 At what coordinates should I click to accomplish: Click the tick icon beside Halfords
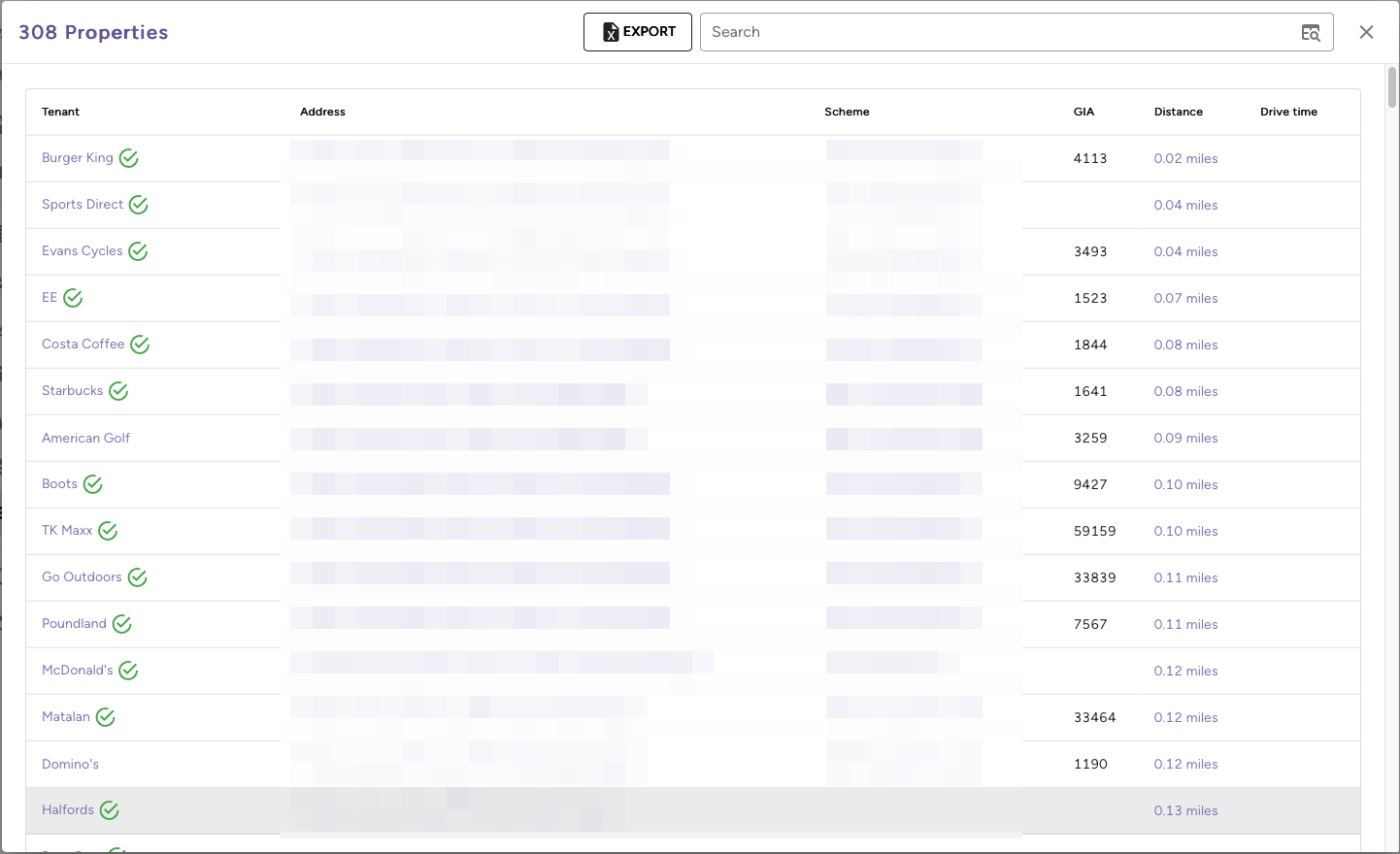[109, 809]
